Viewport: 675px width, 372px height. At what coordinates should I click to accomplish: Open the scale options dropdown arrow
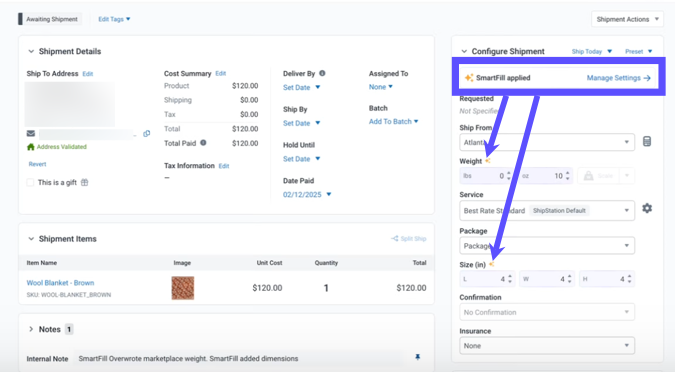coord(627,176)
